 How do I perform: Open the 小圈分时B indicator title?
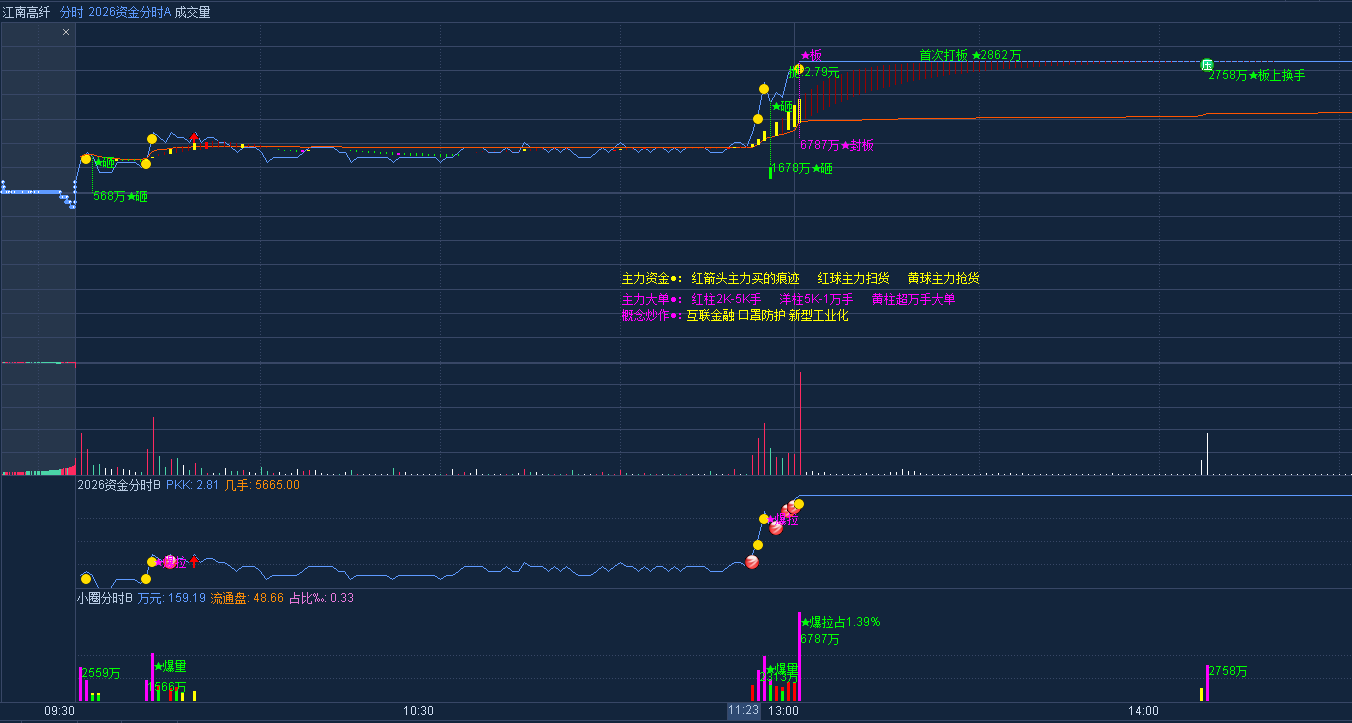tap(105, 598)
